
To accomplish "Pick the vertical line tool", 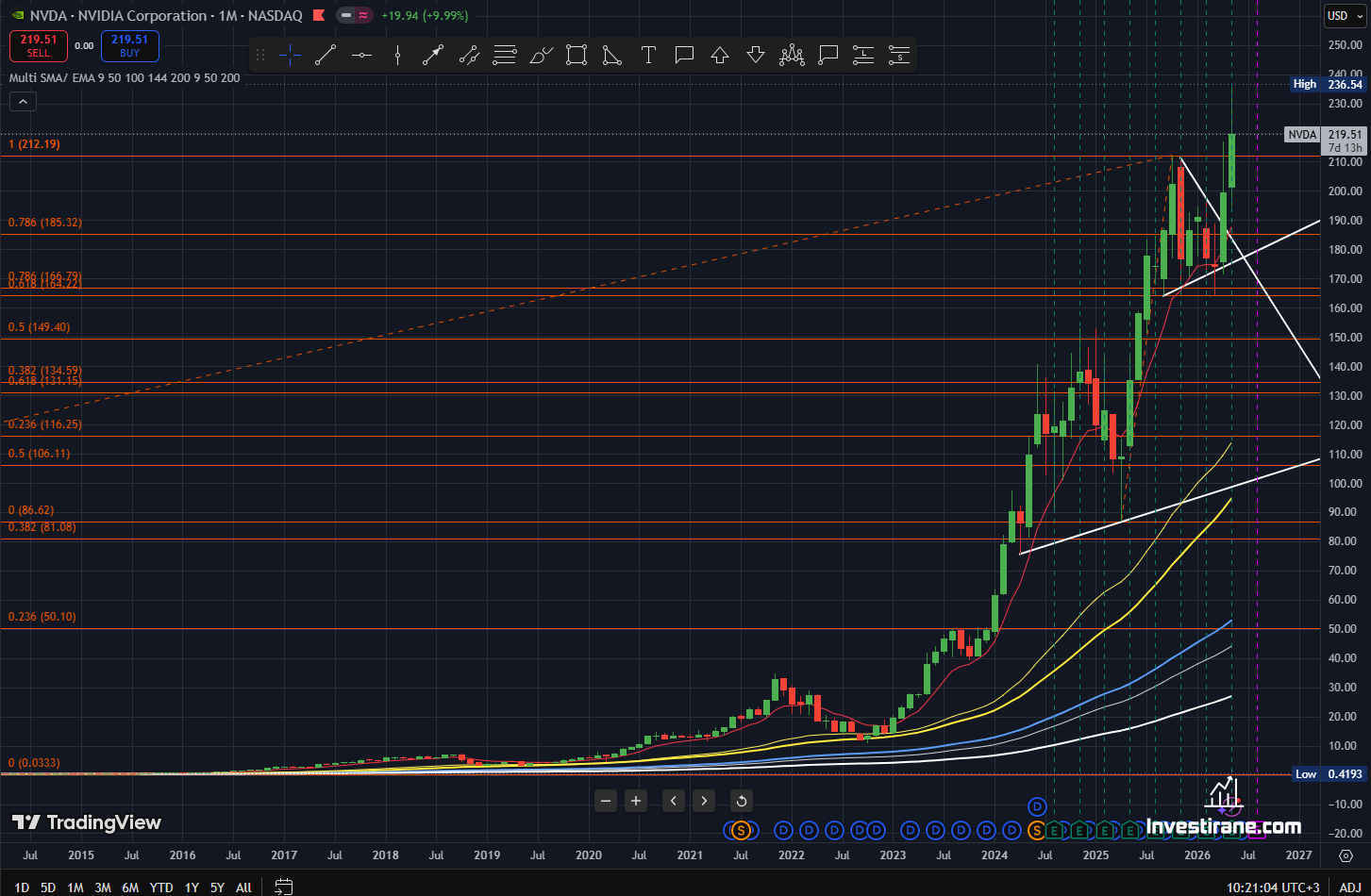I will [x=397, y=56].
